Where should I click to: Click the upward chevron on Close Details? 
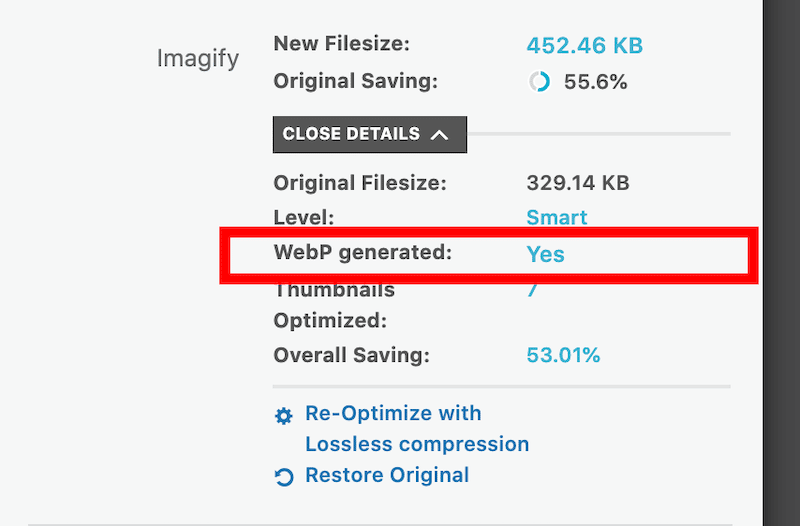439,134
